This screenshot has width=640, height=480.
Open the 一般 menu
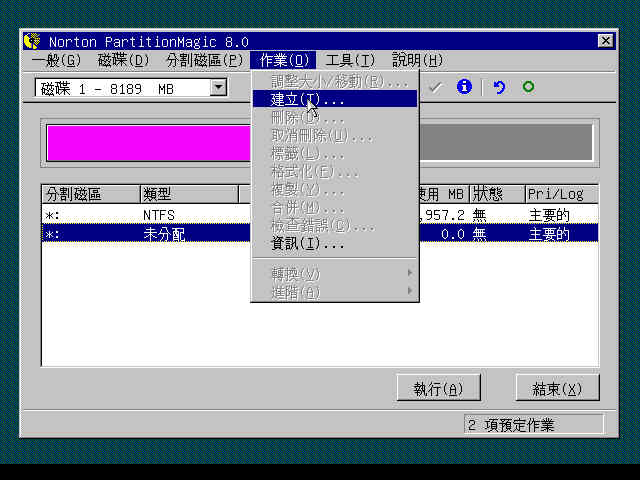(55, 60)
